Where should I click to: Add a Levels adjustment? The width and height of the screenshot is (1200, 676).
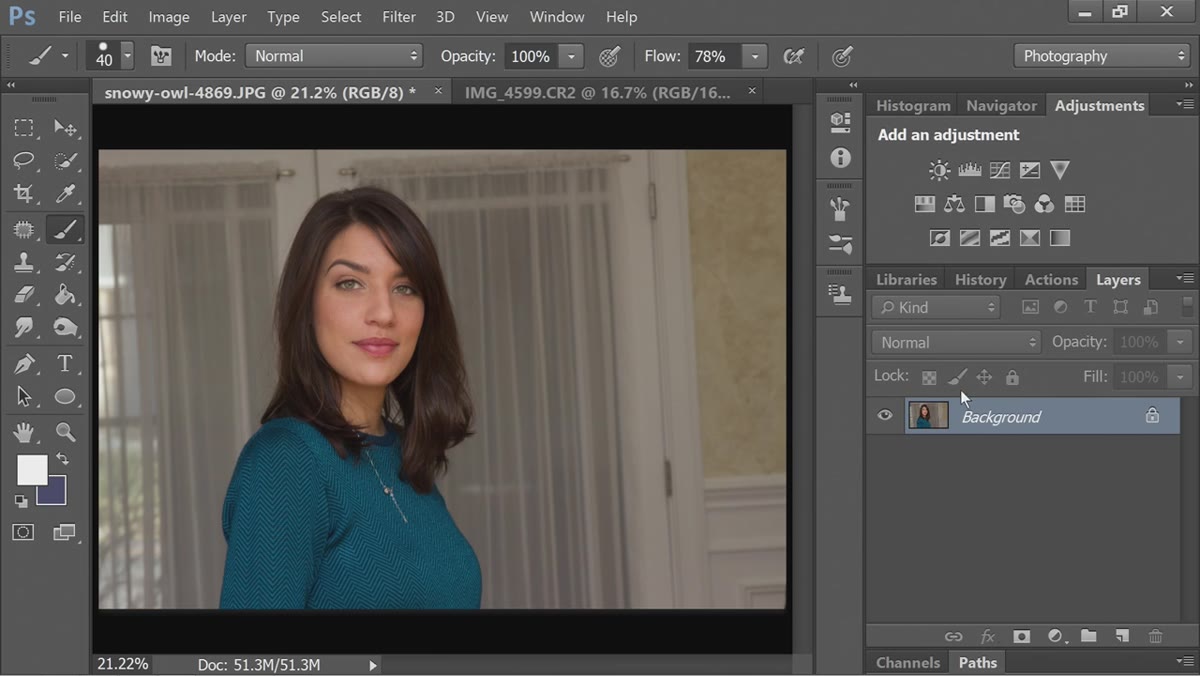pyautogui.click(x=969, y=171)
